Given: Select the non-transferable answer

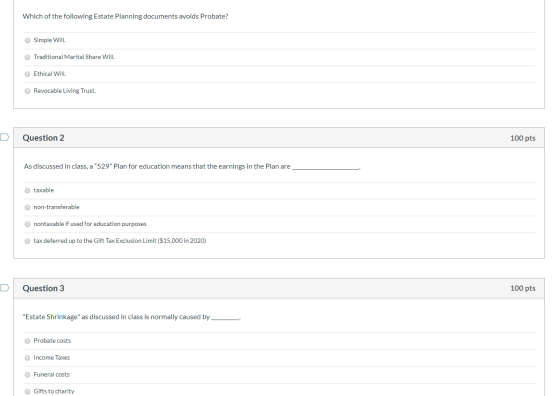Looking at the screenshot, I should tap(28, 207).
